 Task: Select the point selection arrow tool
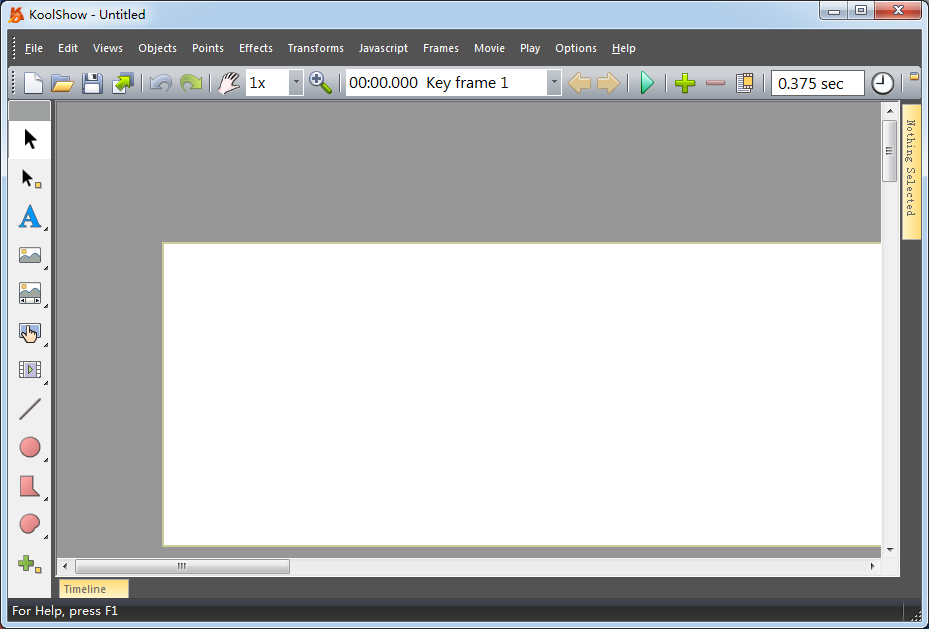coord(30,178)
